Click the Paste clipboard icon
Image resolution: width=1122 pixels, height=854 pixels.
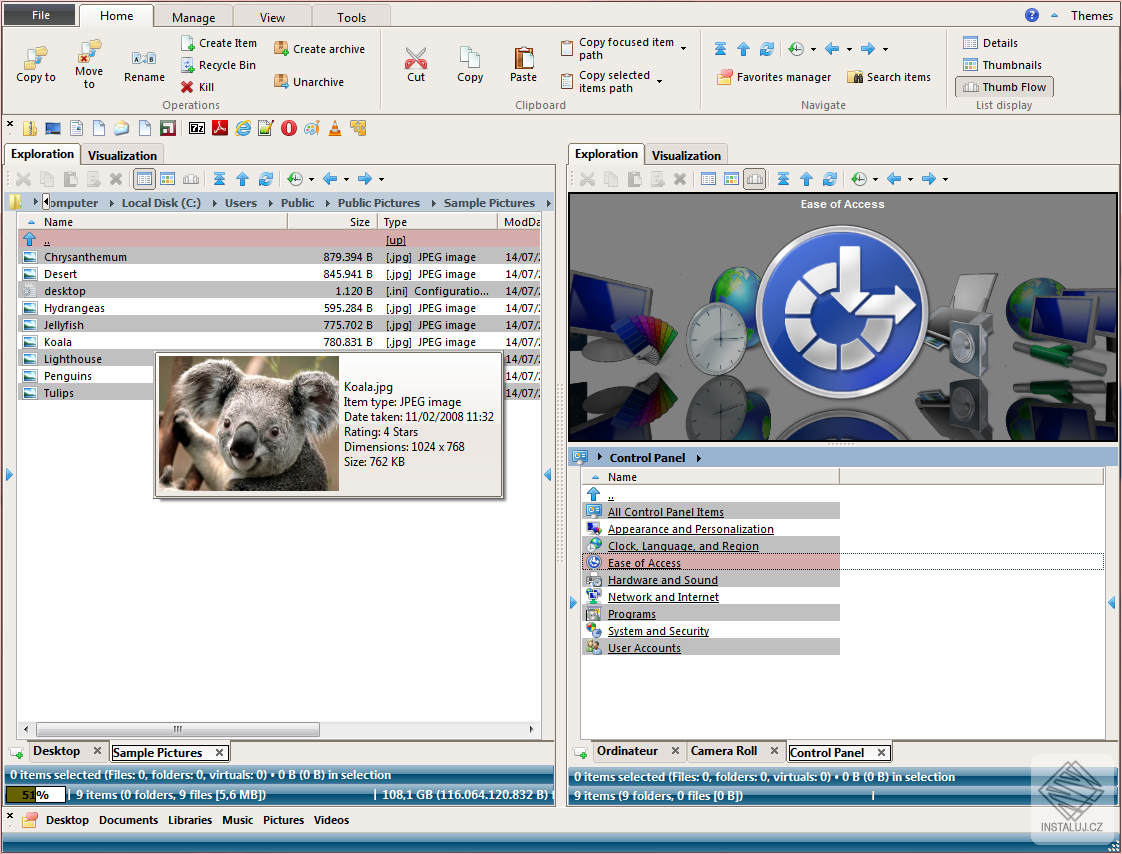click(523, 58)
